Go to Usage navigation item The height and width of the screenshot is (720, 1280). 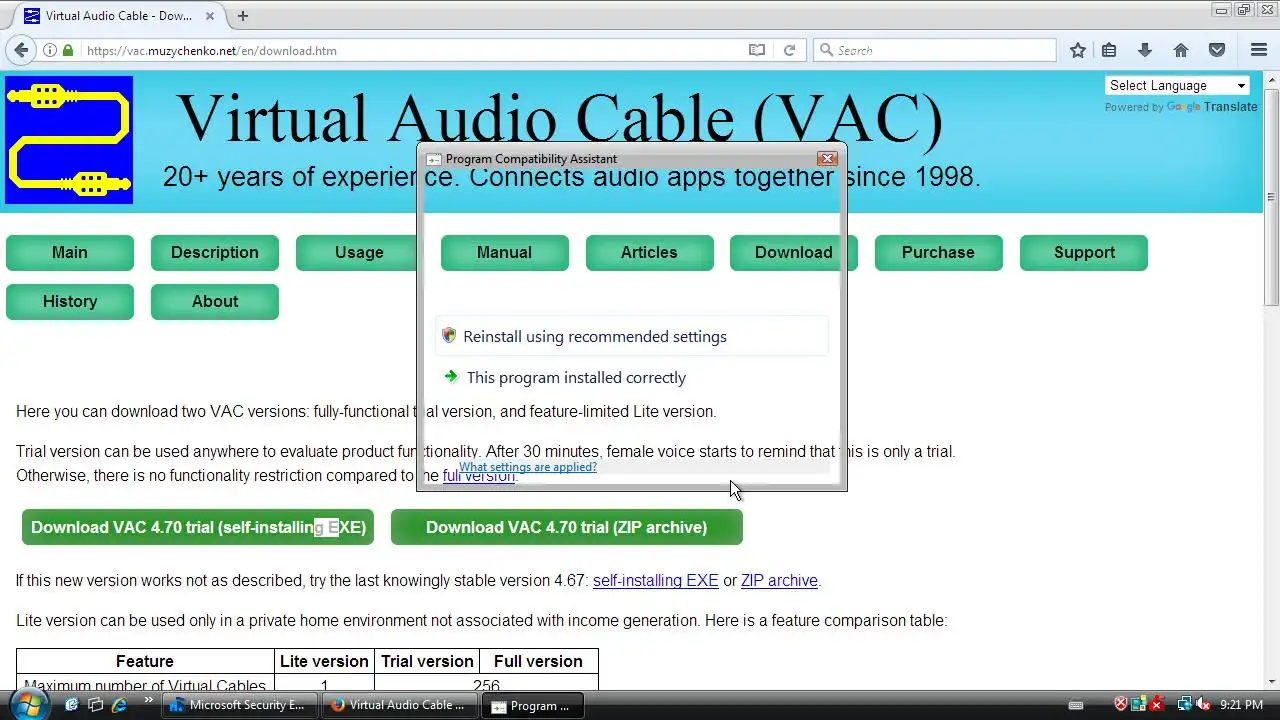[359, 253]
